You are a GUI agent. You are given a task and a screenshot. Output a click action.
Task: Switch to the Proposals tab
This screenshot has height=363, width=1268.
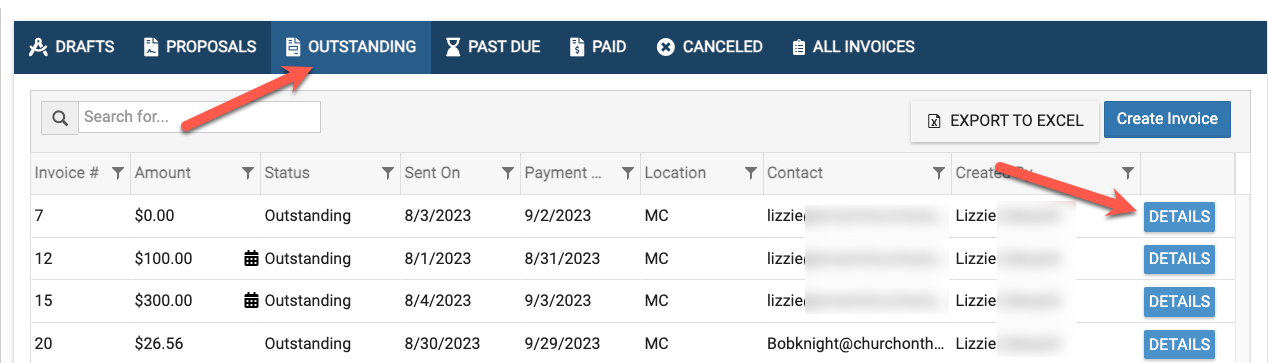coord(200,47)
